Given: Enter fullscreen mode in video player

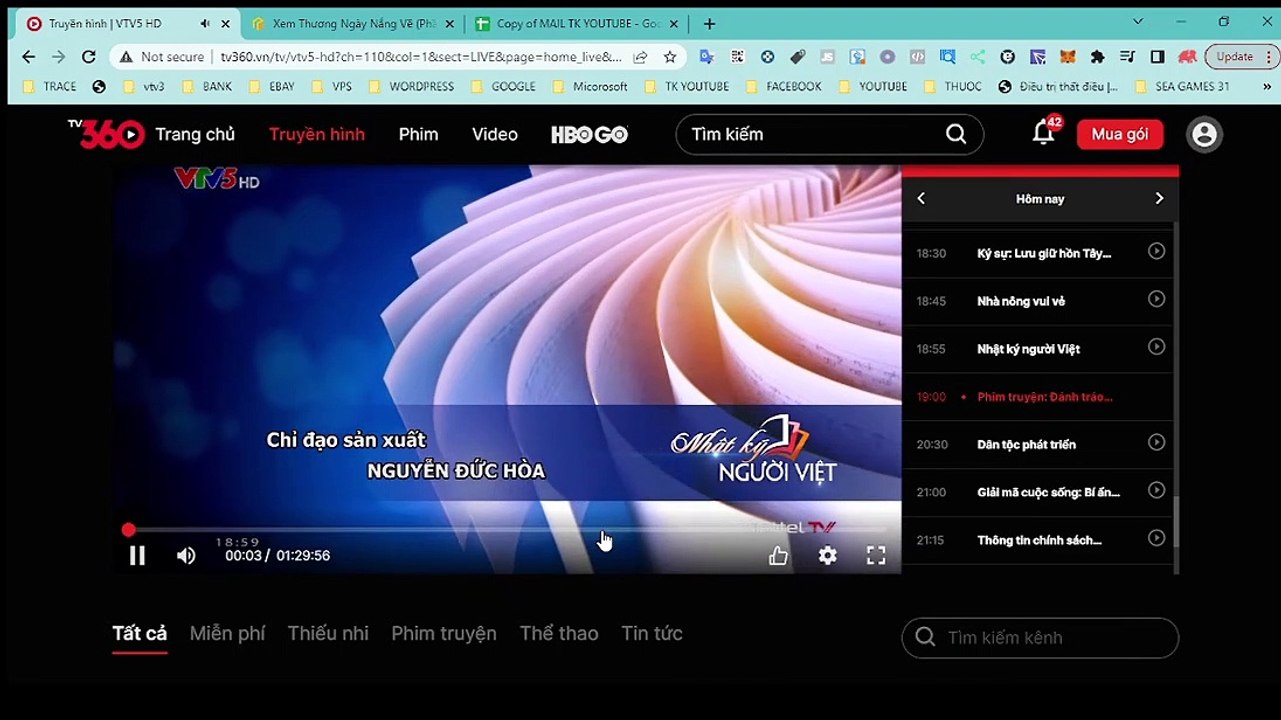Looking at the screenshot, I should pyautogui.click(x=876, y=555).
